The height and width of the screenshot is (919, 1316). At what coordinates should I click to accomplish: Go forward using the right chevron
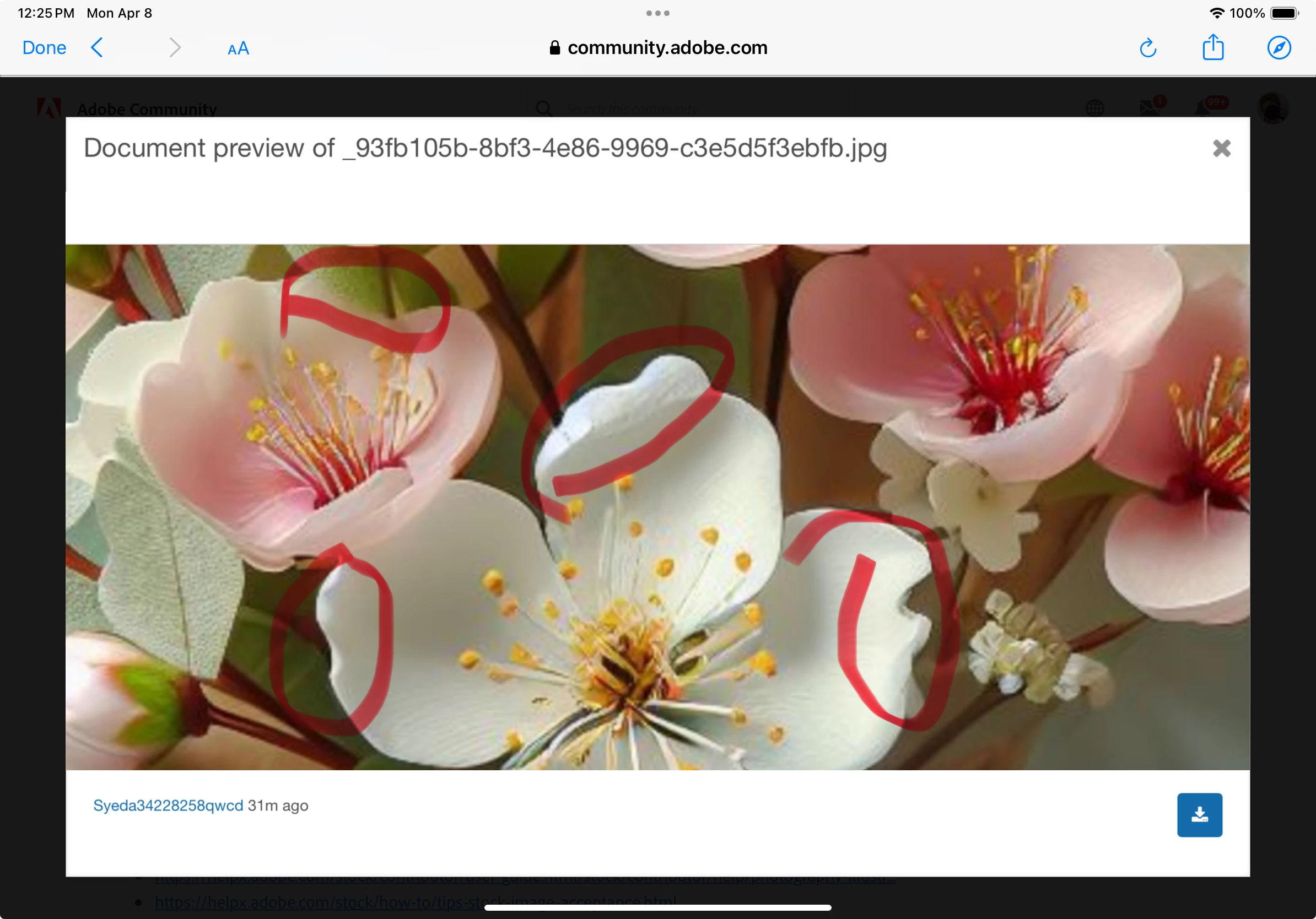point(175,47)
